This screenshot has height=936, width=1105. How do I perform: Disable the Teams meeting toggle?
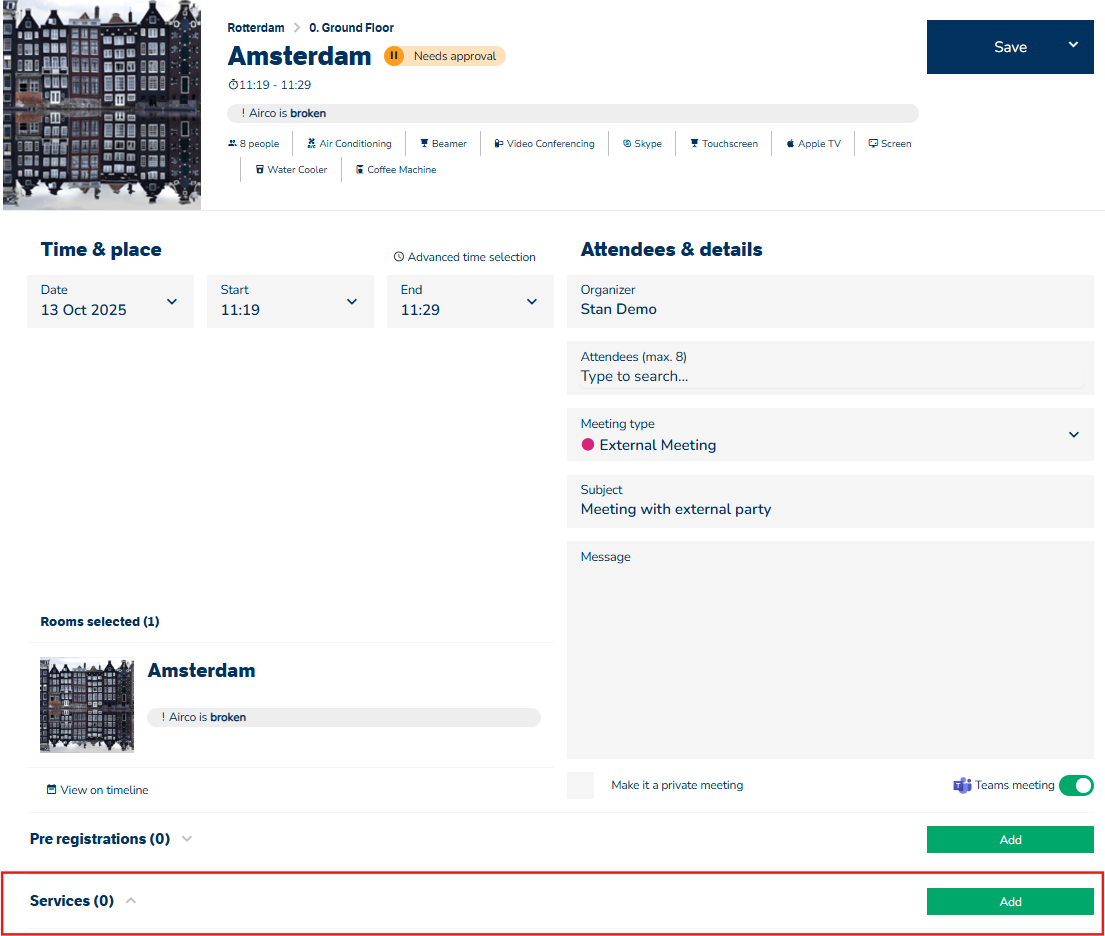[1076, 785]
